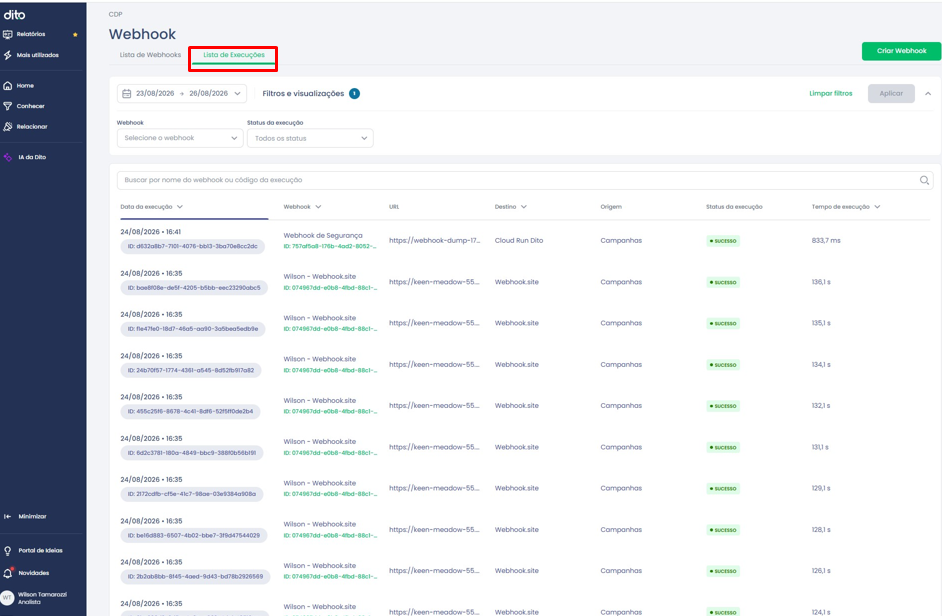Click the filter count badge
The height and width of the screenshot is (616, 942).
[354, 94]
